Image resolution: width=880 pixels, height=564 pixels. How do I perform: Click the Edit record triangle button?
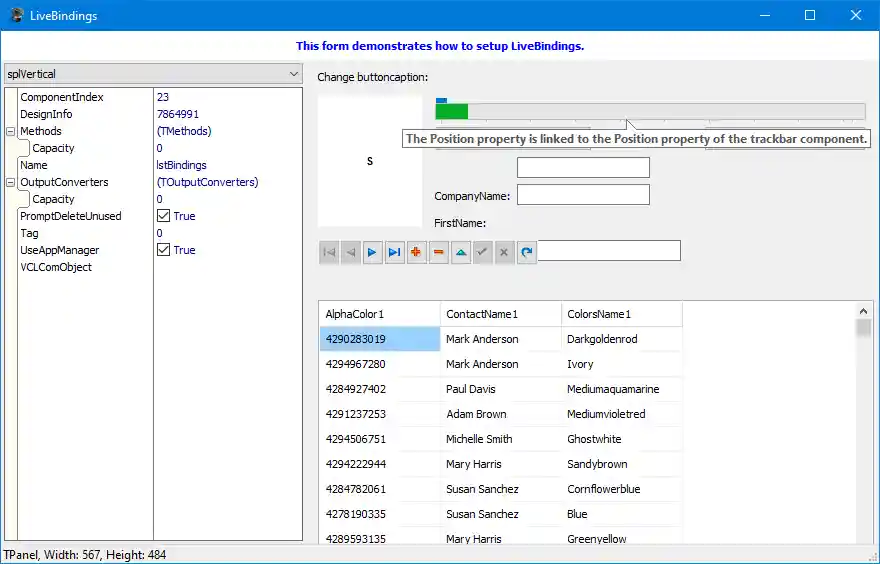[x=460, y=253]
